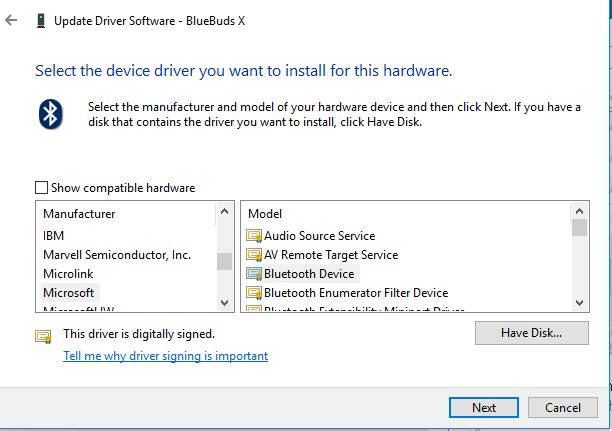Image resolution: width=612 pixels, height=431 pixels.
Task: Click the Manufacturer column header
Action: click(x=79, y=214)
